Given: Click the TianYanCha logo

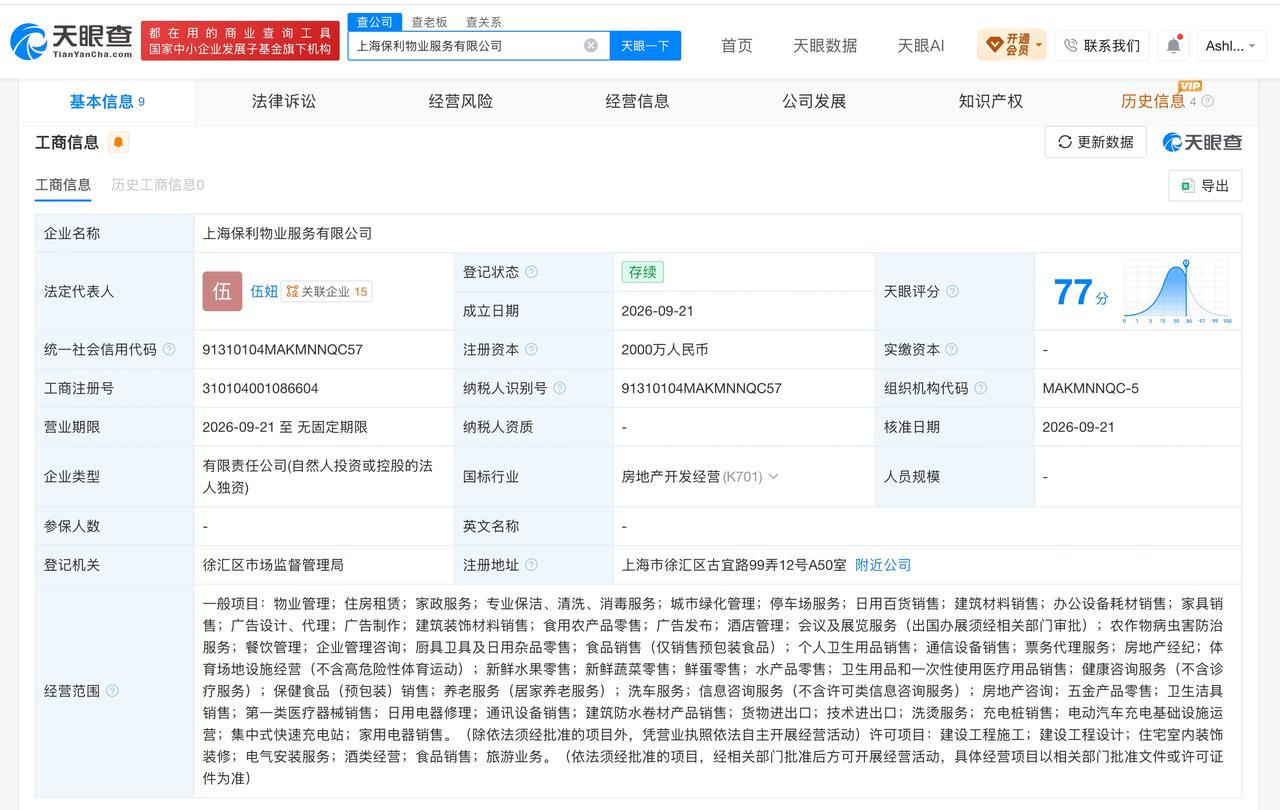Looking at the screenshot, I should pos(71,41).
